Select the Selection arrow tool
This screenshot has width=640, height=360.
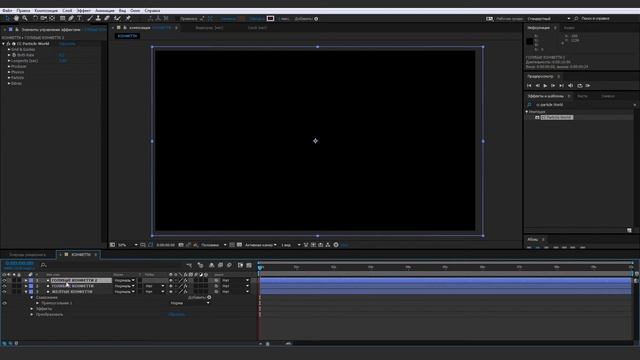7,18
